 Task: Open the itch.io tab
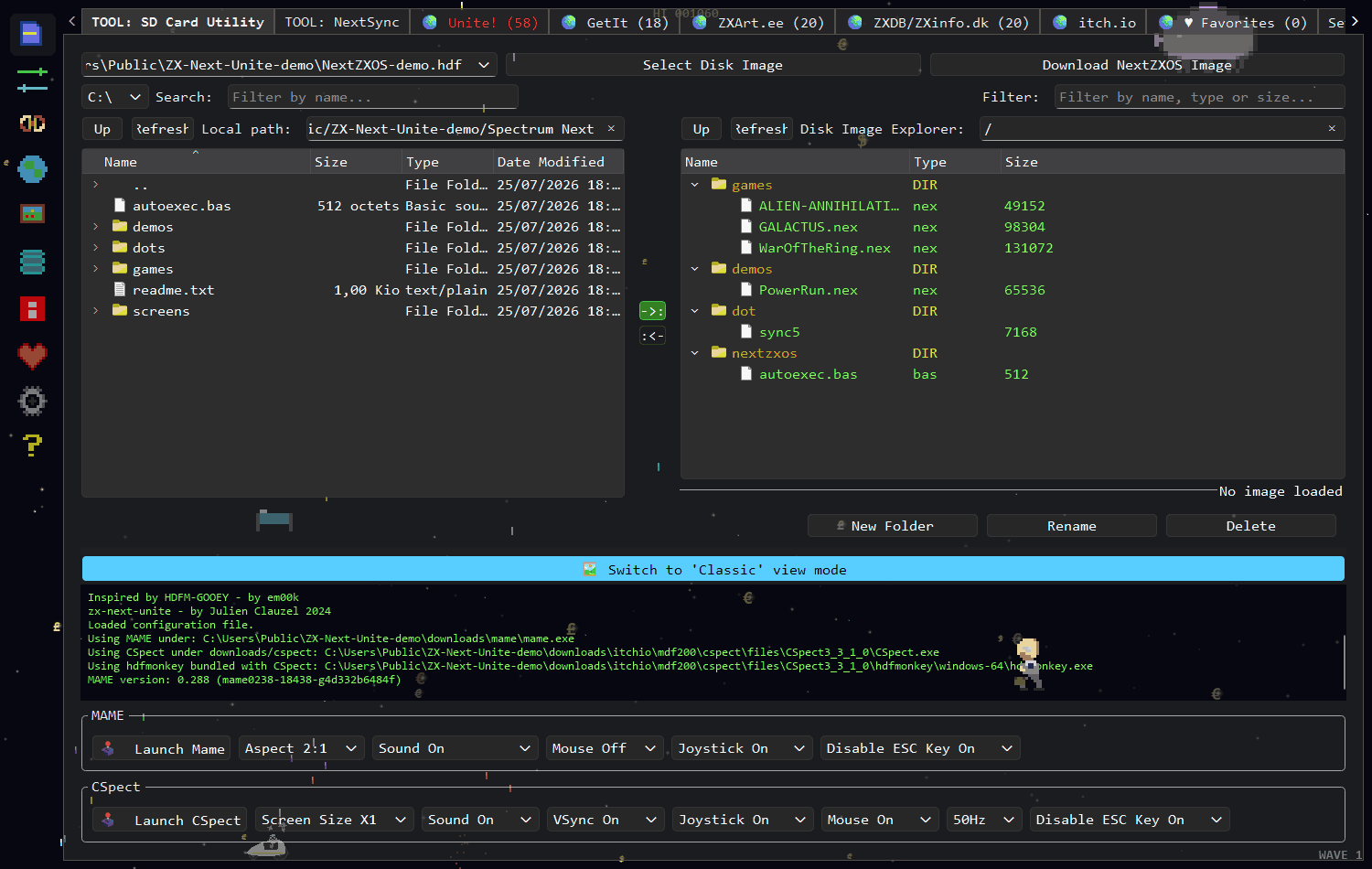point(1094,22)
